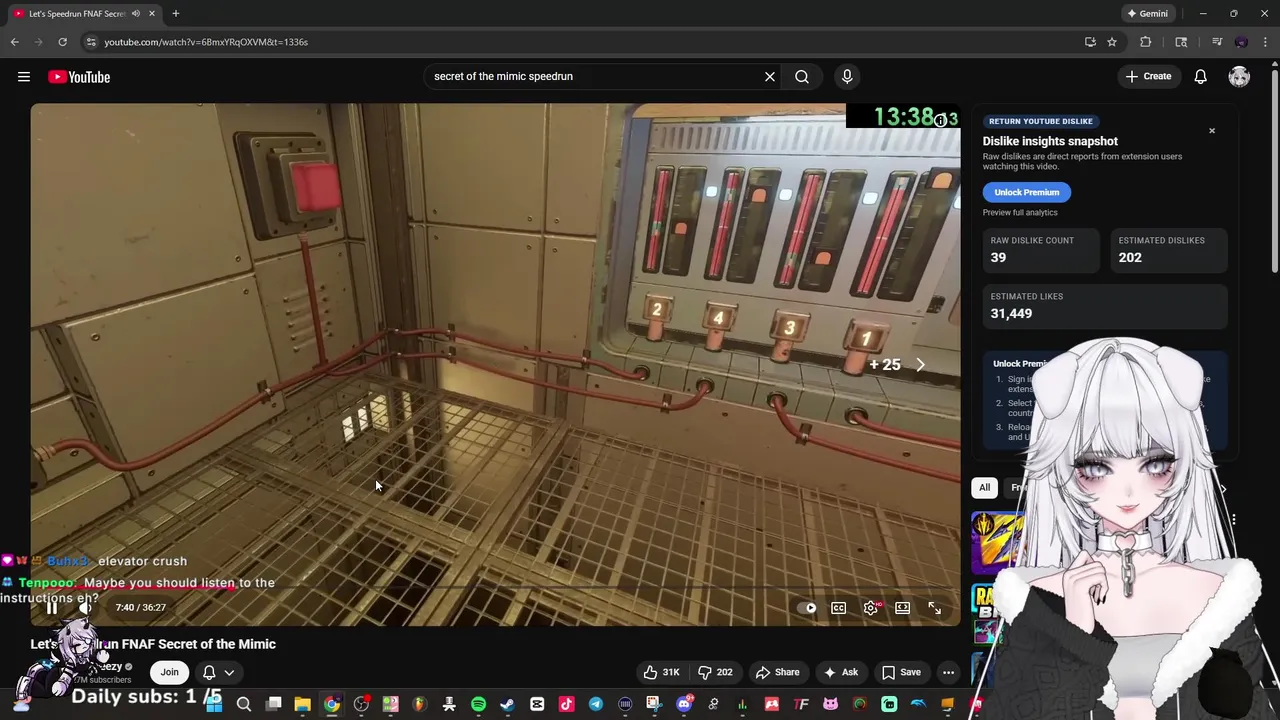Dislike the video showing 202
Viewport: 1280px width, 720px height.
[x=715, y=672]
